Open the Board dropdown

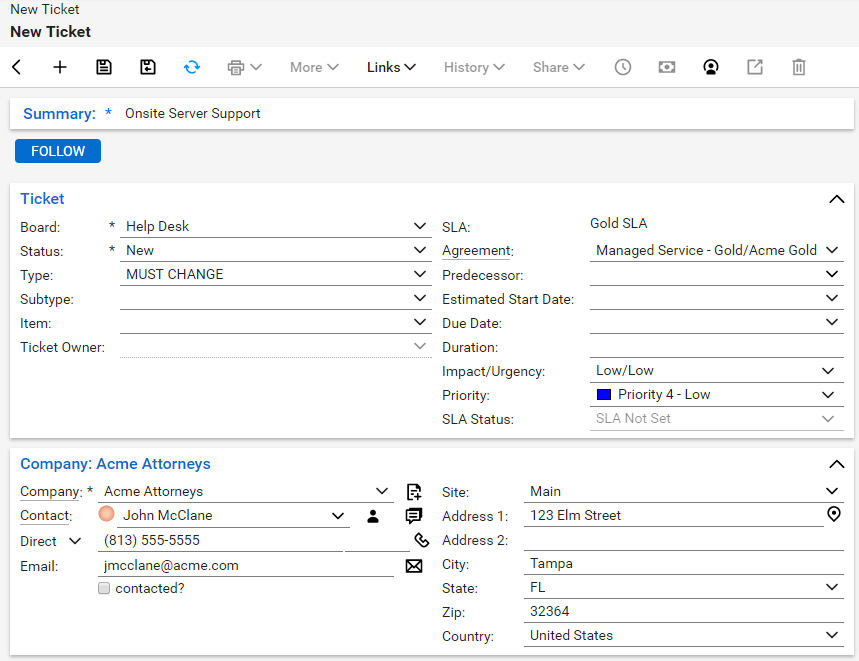tap(420, 227)
